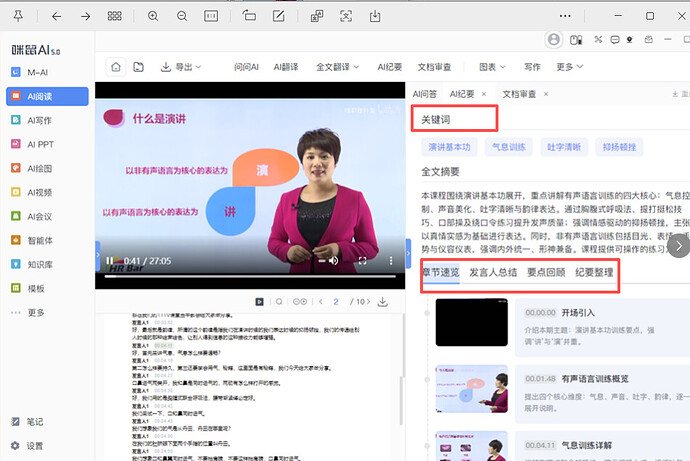Click the 气息训练 keyword tag
The image size is (690, 461).
(508, 145)
